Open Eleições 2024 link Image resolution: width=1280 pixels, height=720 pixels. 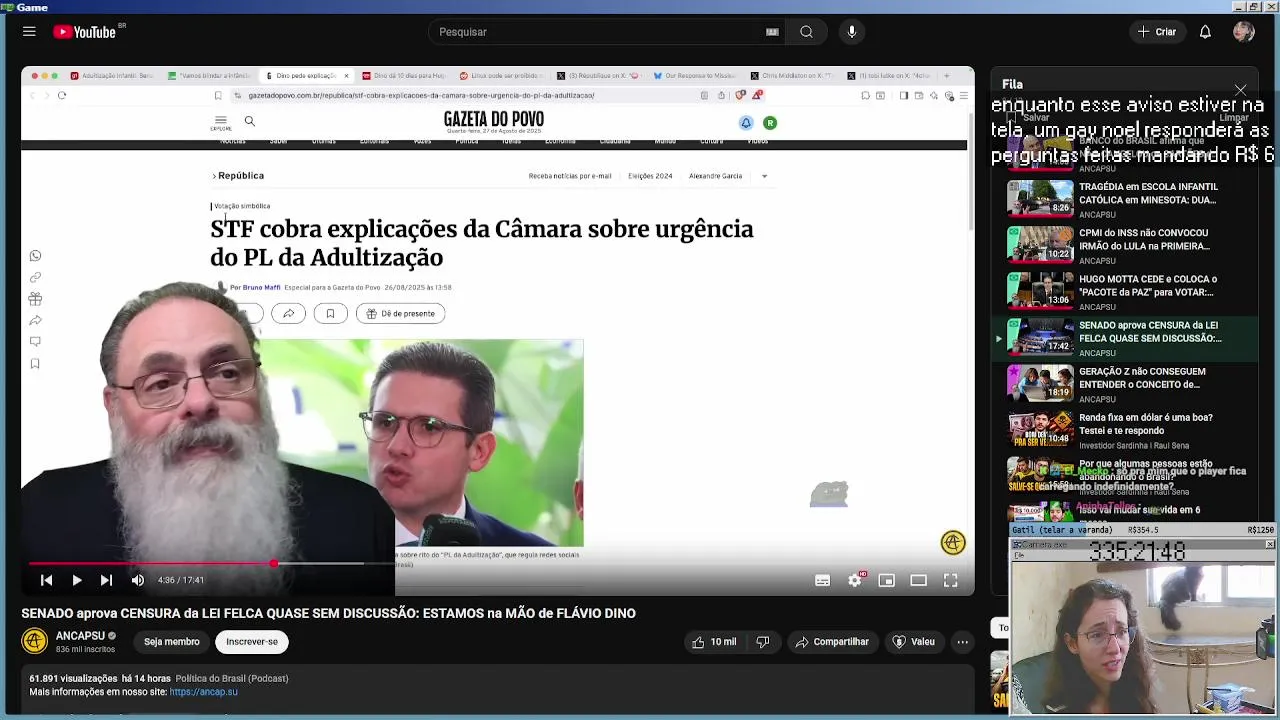[x=650, y=176]
